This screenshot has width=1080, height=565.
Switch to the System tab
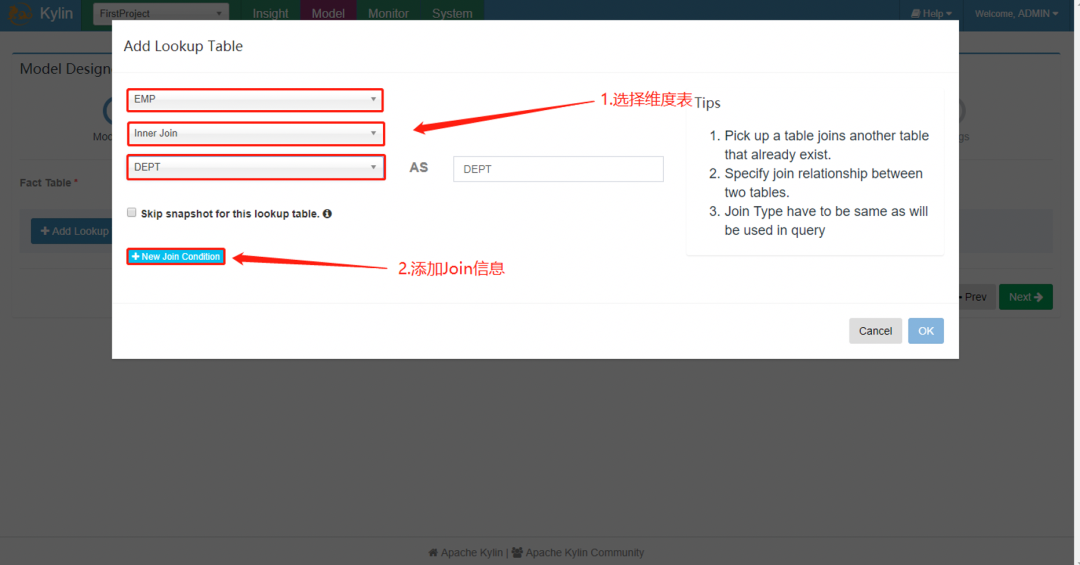(x=452, y=13)
